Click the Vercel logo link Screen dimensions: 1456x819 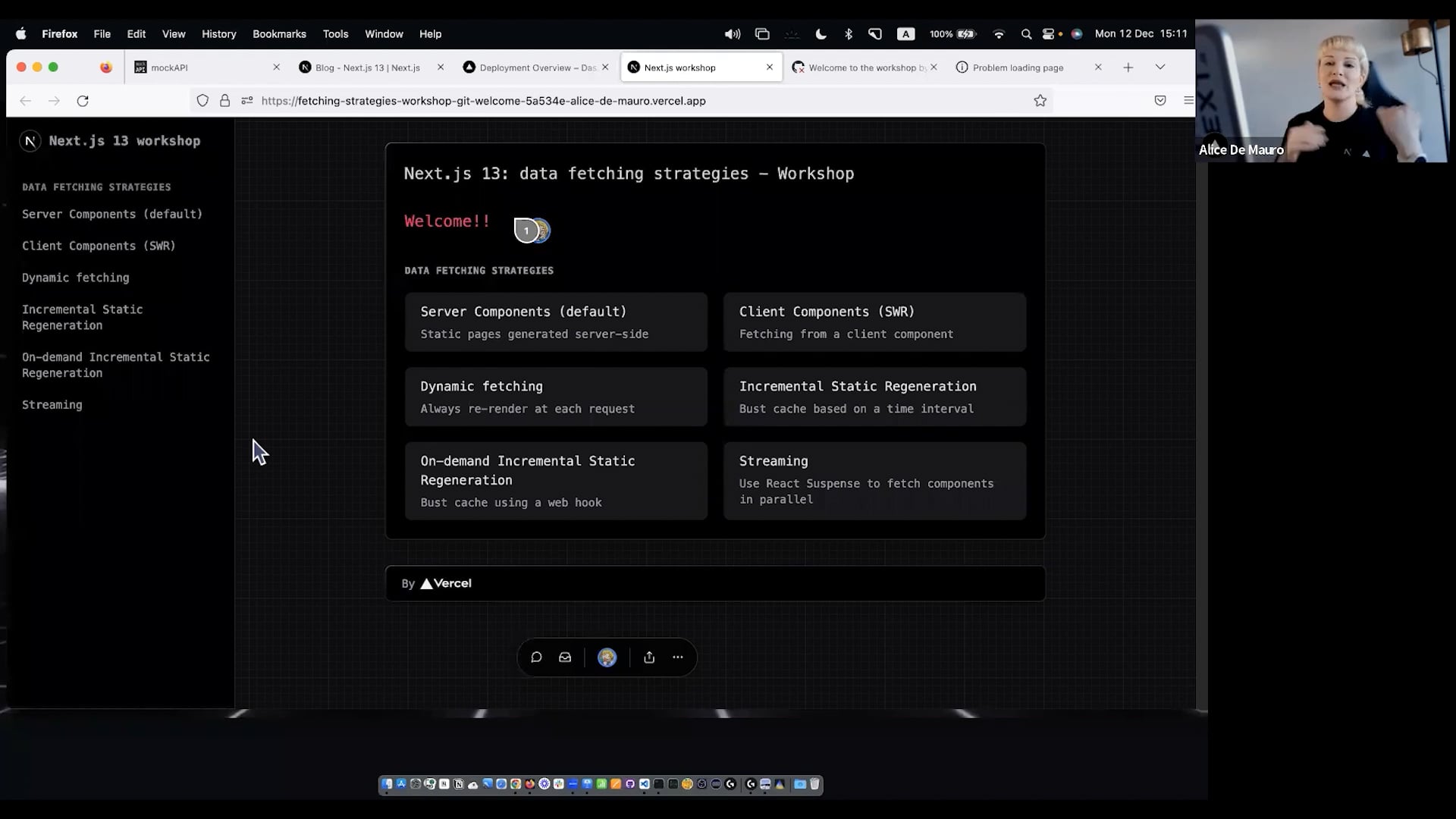point(447,583)
